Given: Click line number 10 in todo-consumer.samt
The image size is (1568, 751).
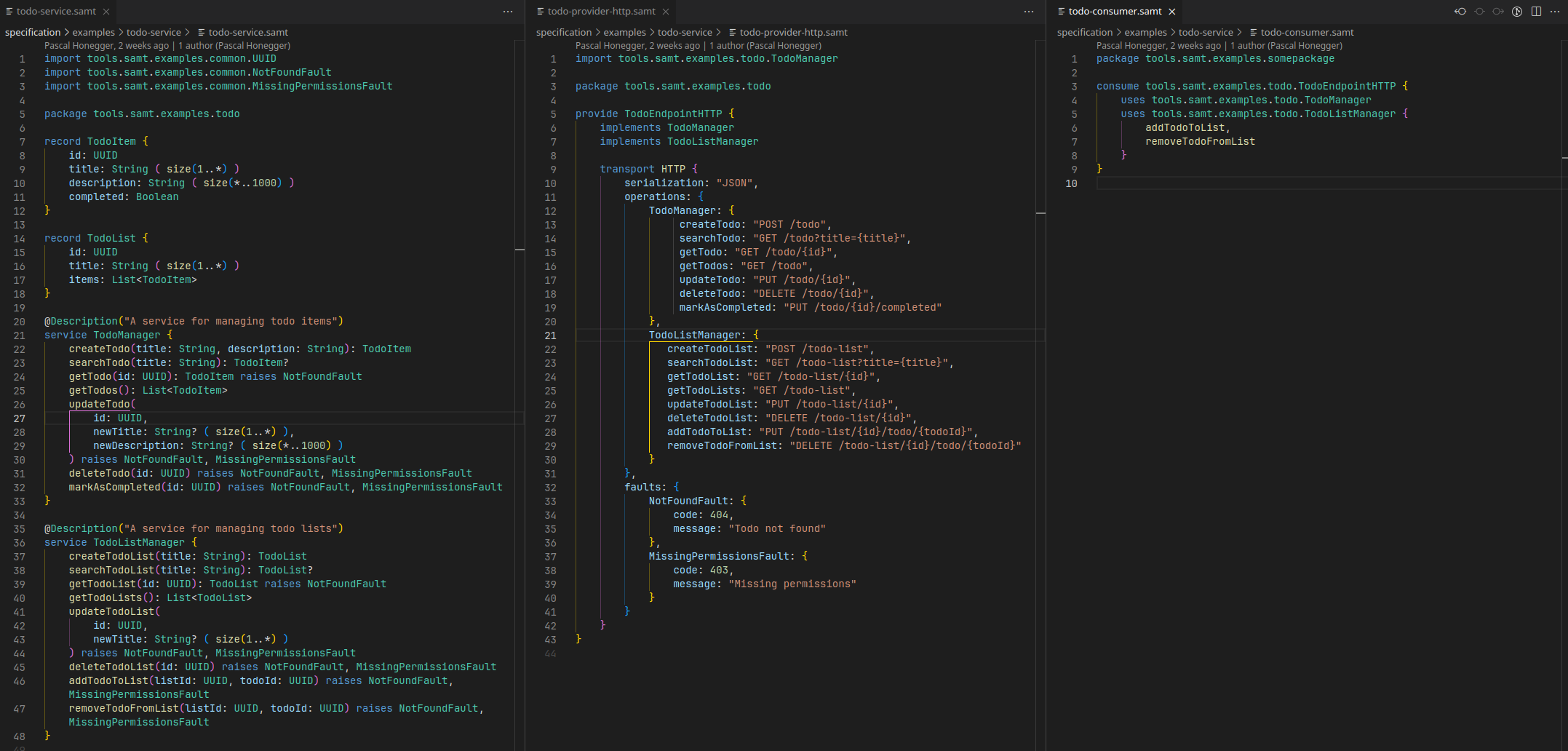Looking at the screenshot, I should point(1072,183).
